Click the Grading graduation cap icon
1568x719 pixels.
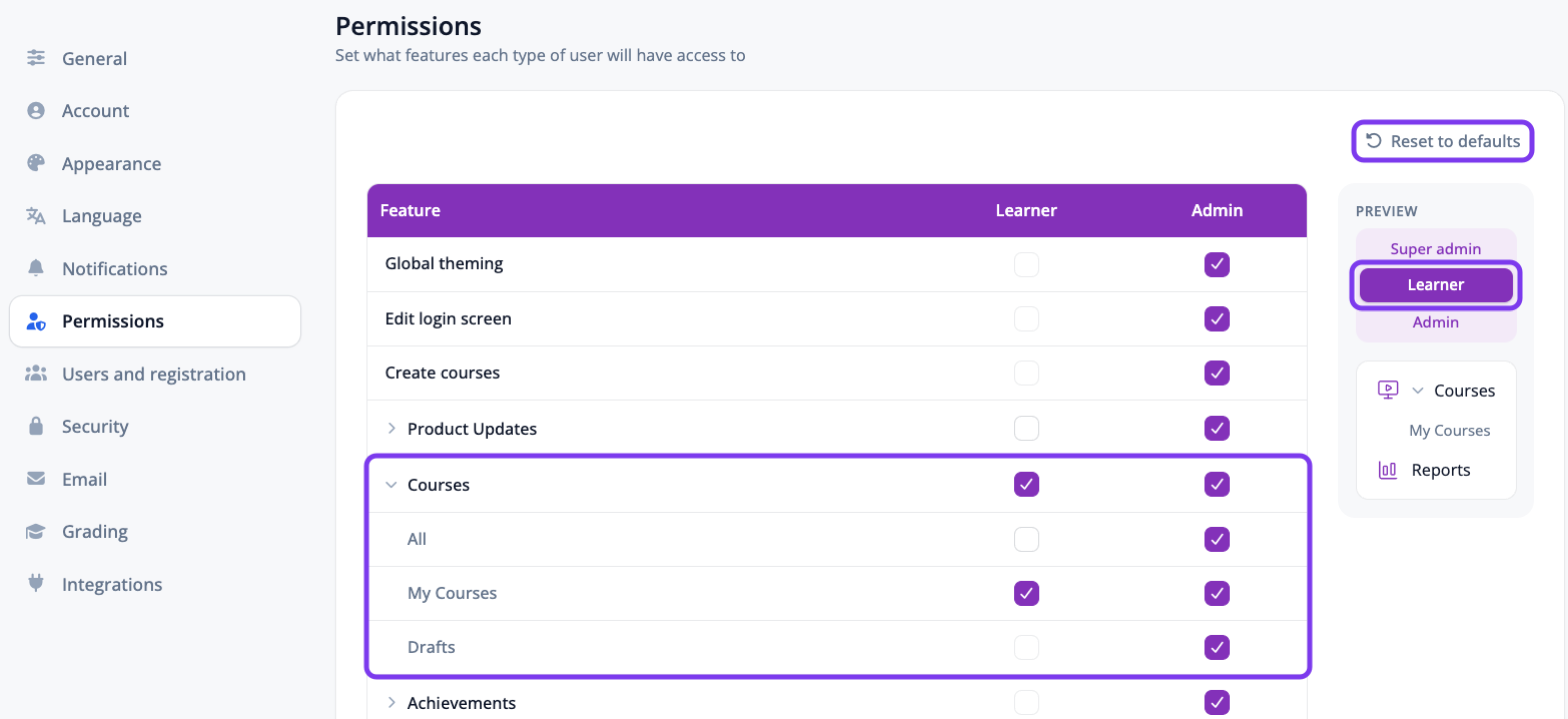pyautogui.click(x=36, y=532)
